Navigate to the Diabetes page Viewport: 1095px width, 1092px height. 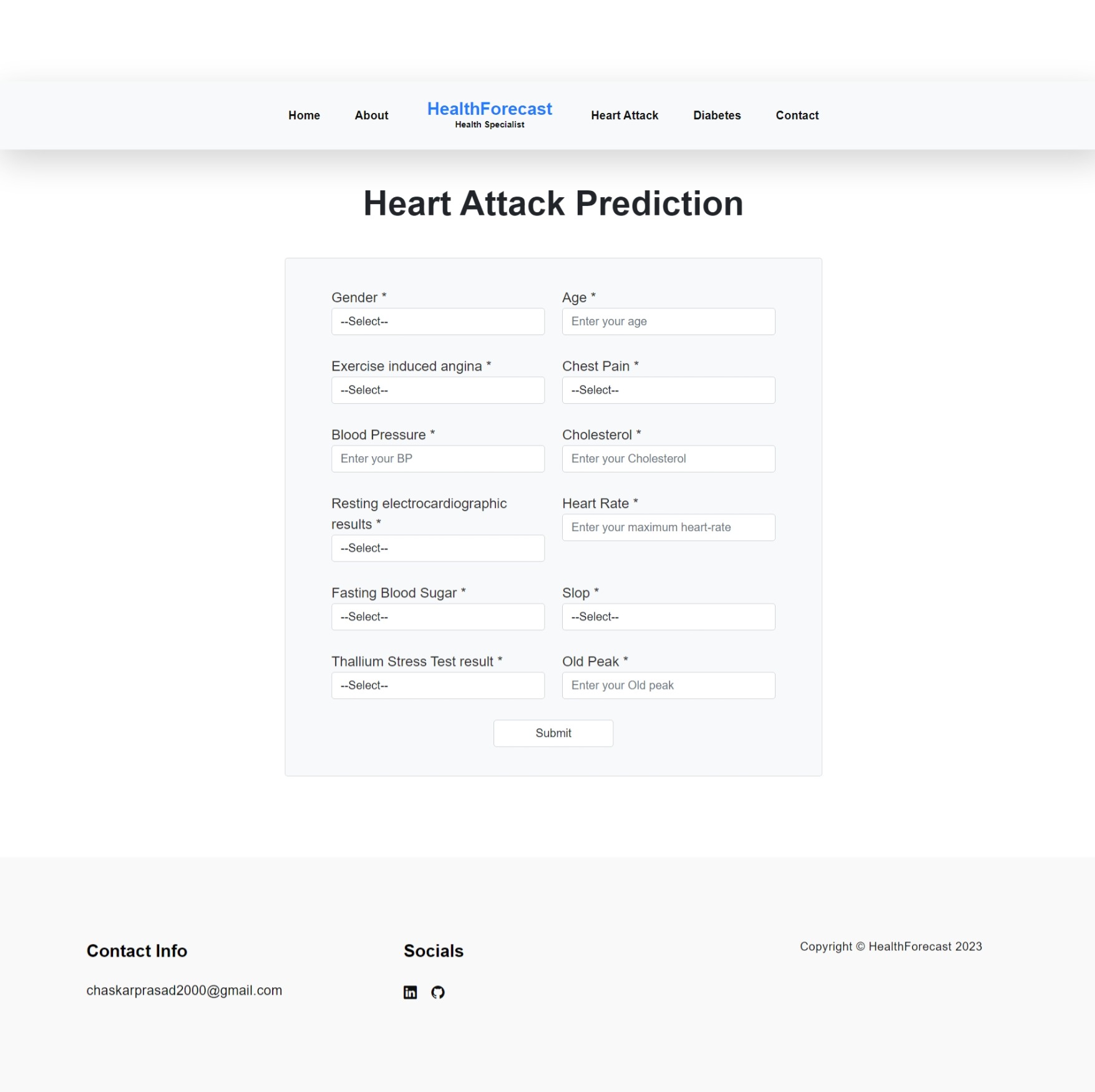click(x=717, y=115)
